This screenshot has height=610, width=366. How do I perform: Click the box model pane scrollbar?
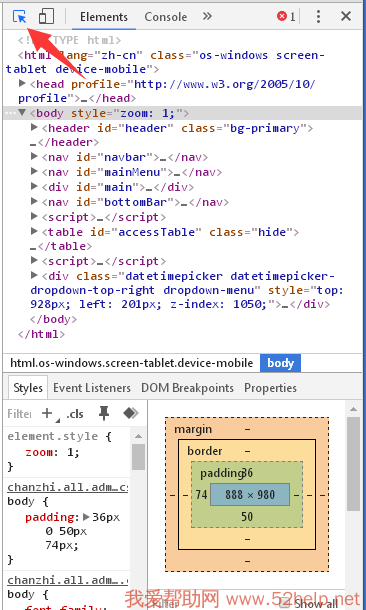click(x=353, y=464)
